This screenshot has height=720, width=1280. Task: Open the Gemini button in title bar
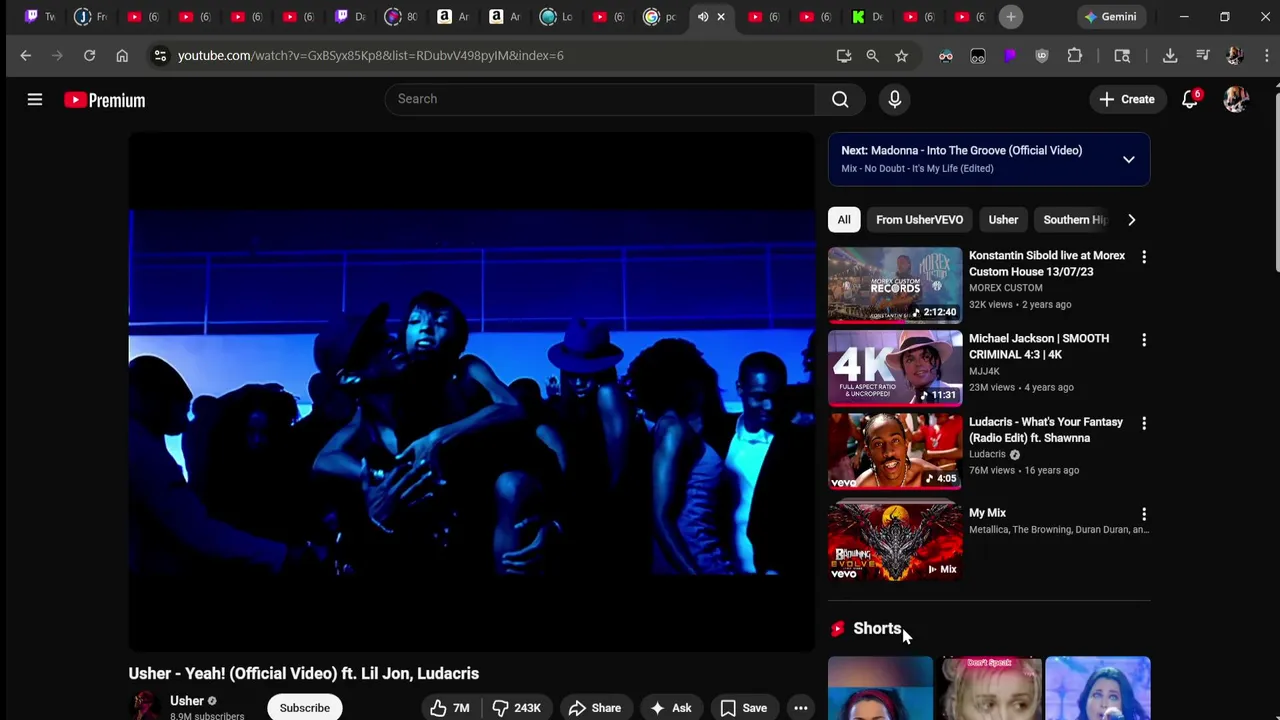(1110, 17)
